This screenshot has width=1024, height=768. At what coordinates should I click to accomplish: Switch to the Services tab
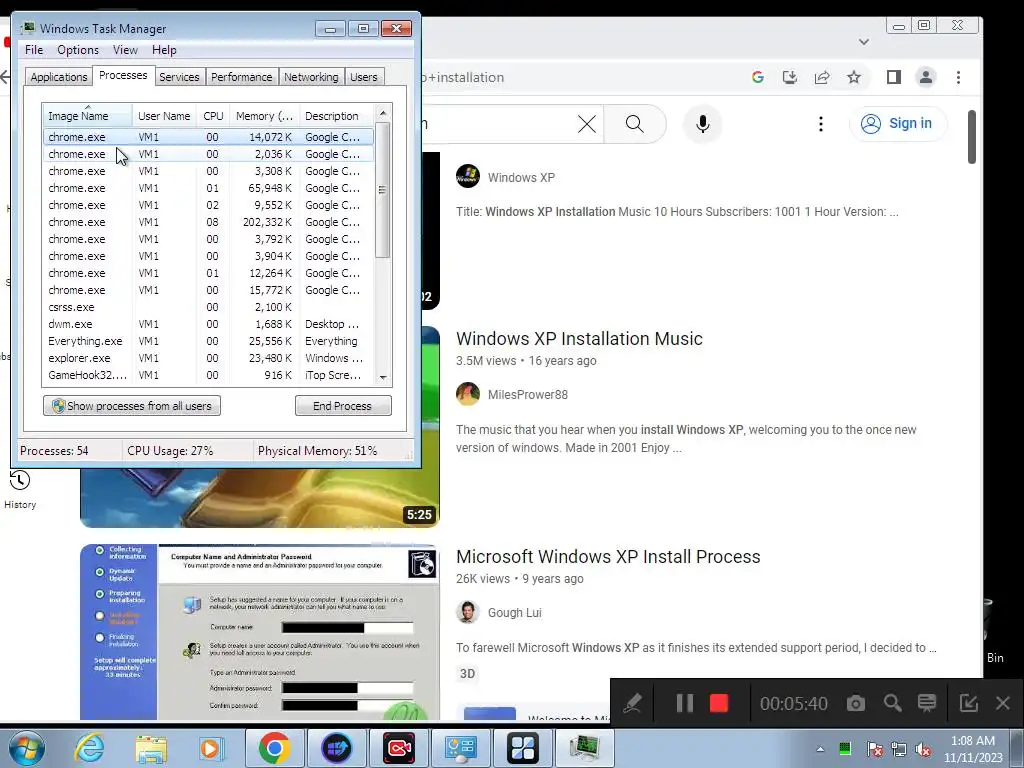179,77
